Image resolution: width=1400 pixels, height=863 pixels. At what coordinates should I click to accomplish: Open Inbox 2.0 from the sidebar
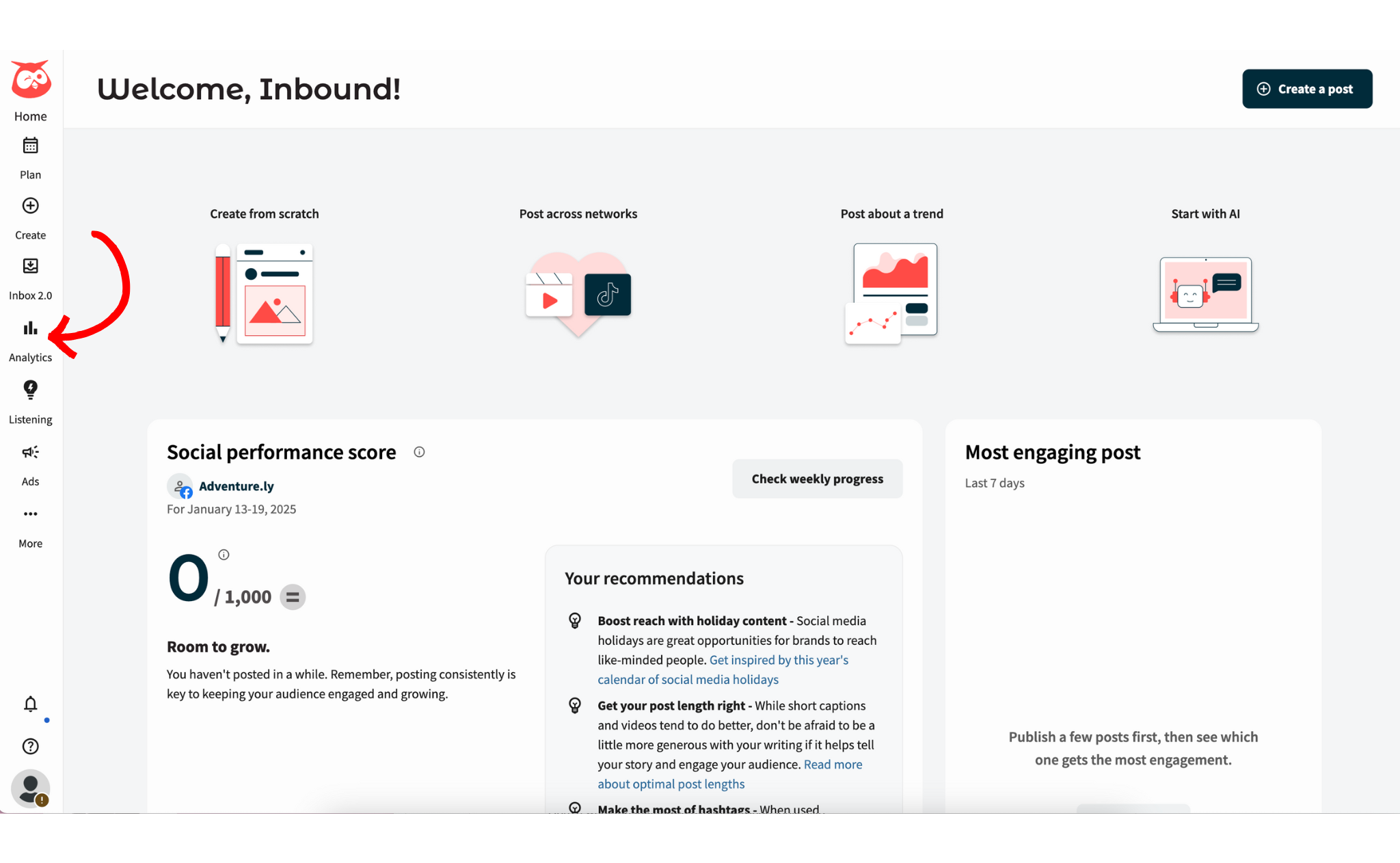(x=31, y=266)
